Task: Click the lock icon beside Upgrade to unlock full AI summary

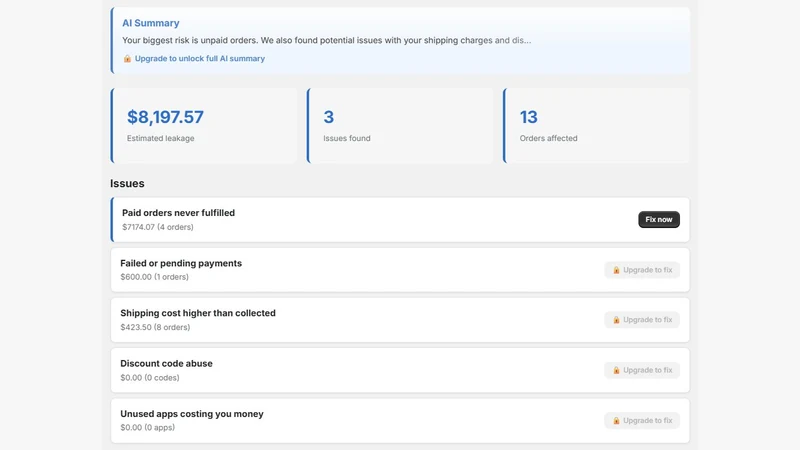Action: pos(127,59)
